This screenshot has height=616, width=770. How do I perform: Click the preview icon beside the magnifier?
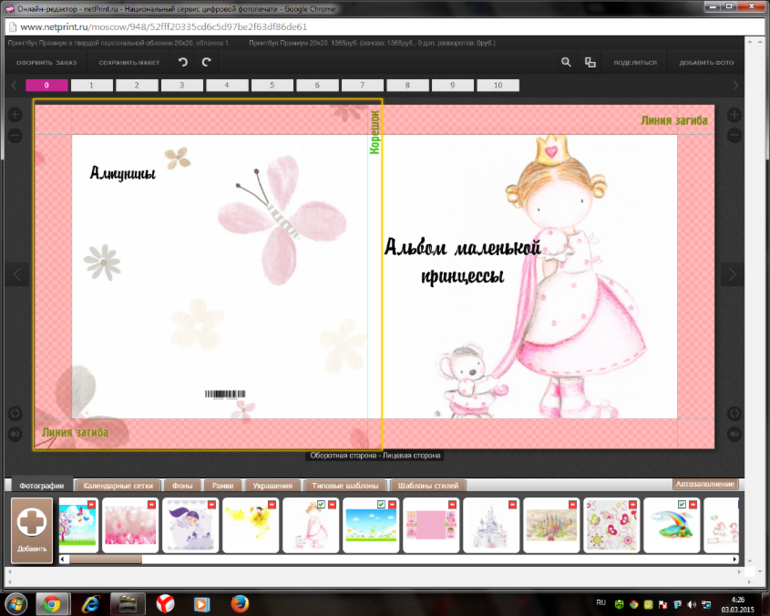pyautogui.click(x=590, y=62)
